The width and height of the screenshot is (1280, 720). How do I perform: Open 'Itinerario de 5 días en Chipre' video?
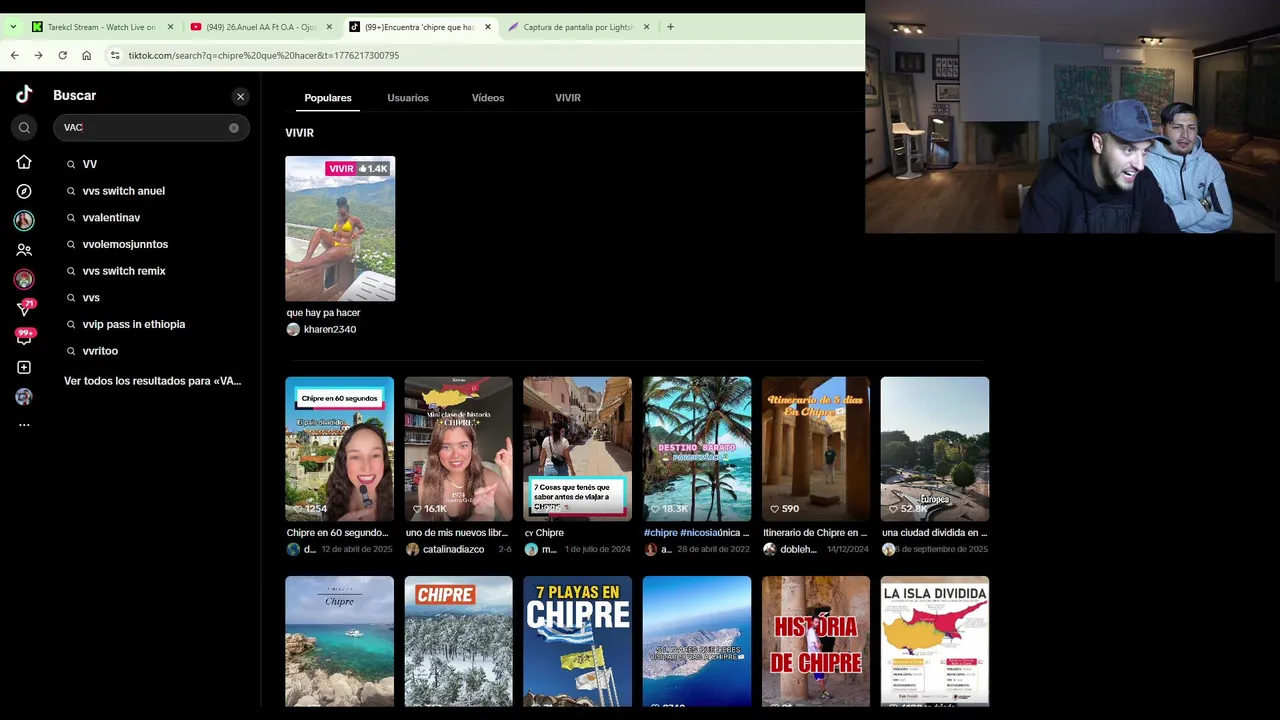[816, 449]
